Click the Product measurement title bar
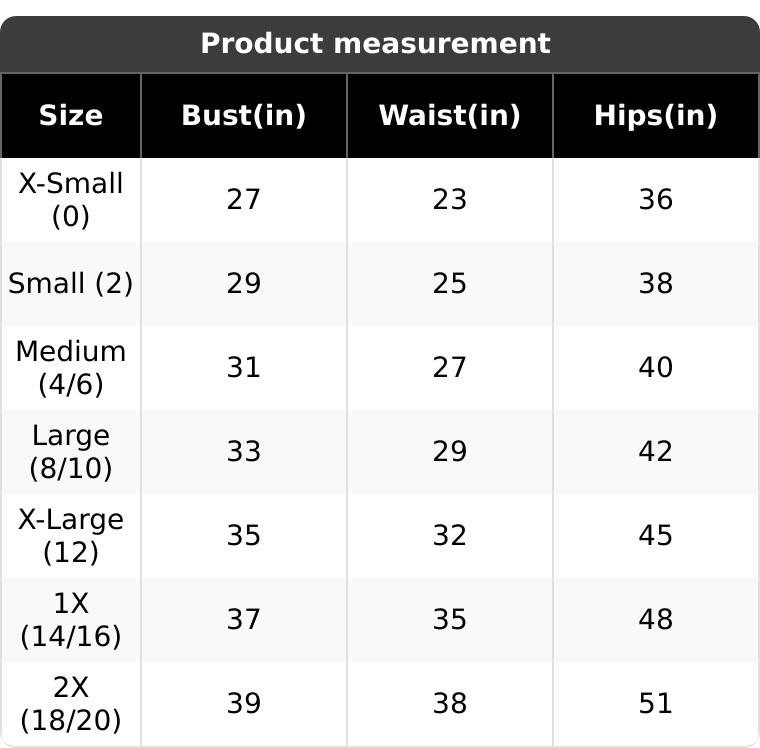This screenshot has width=760, height=748. tap(375, 44)
